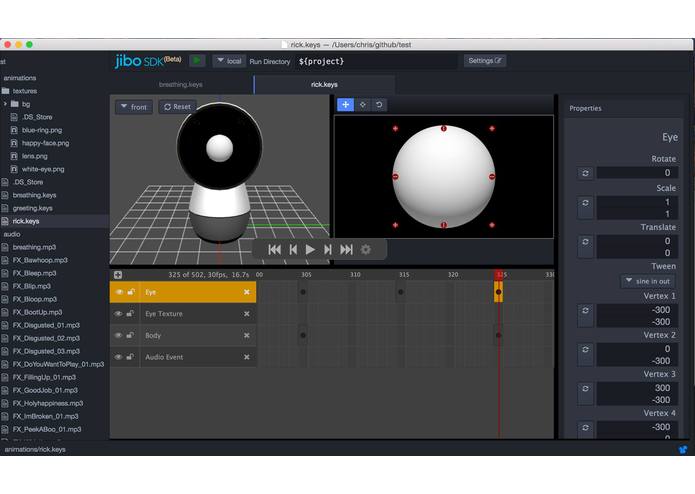
Task: Reset the Vertex 2 values
Action: tap(586, 354)
